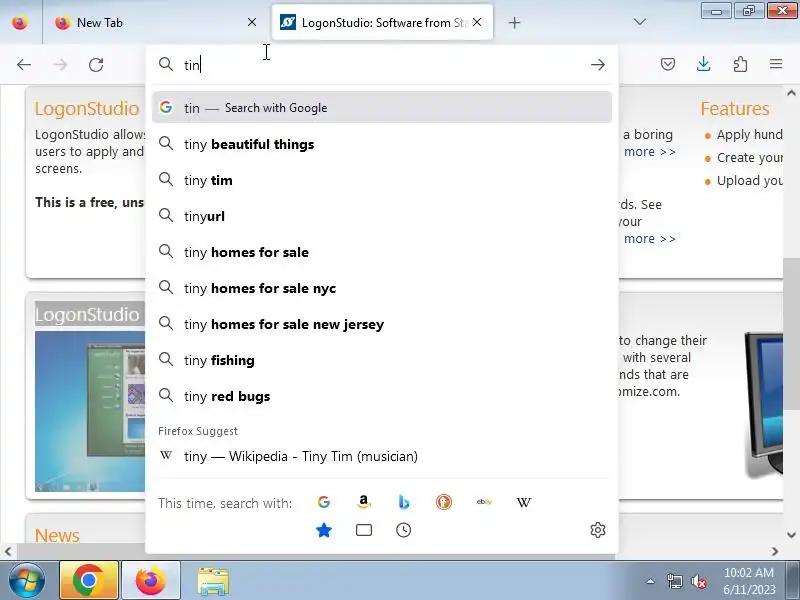Search this time with Amazon icon
This screenshot has height=600, width=800.
363,502
